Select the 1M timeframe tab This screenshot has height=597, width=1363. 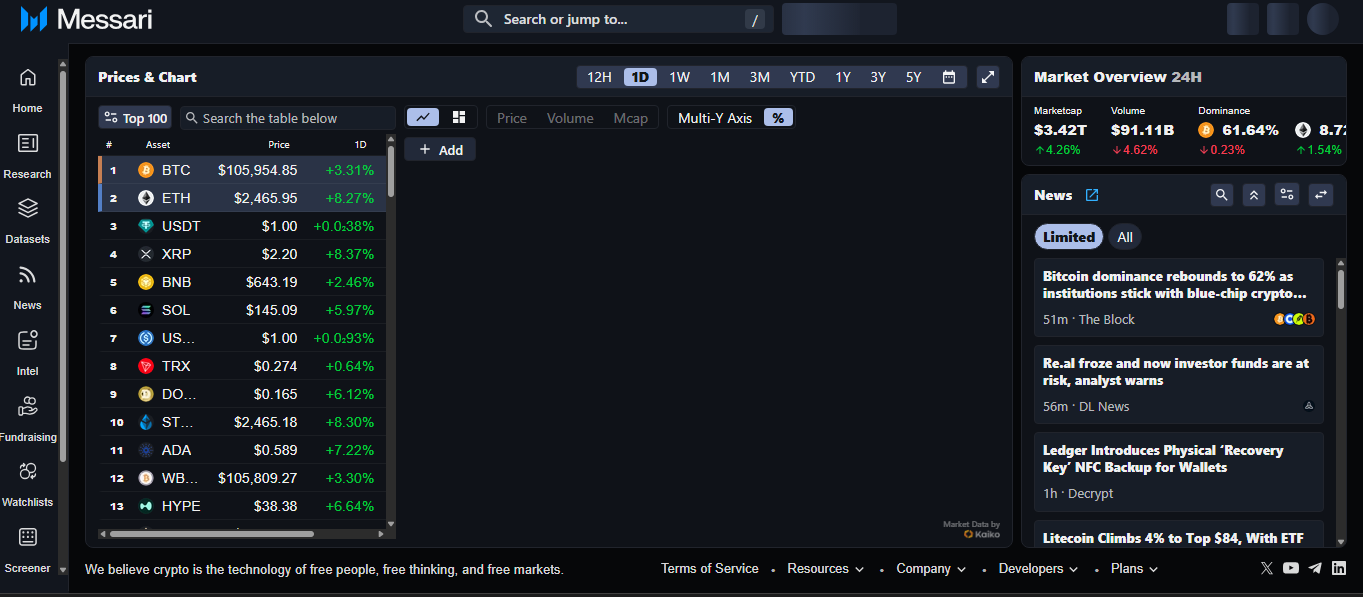(720, 77)
